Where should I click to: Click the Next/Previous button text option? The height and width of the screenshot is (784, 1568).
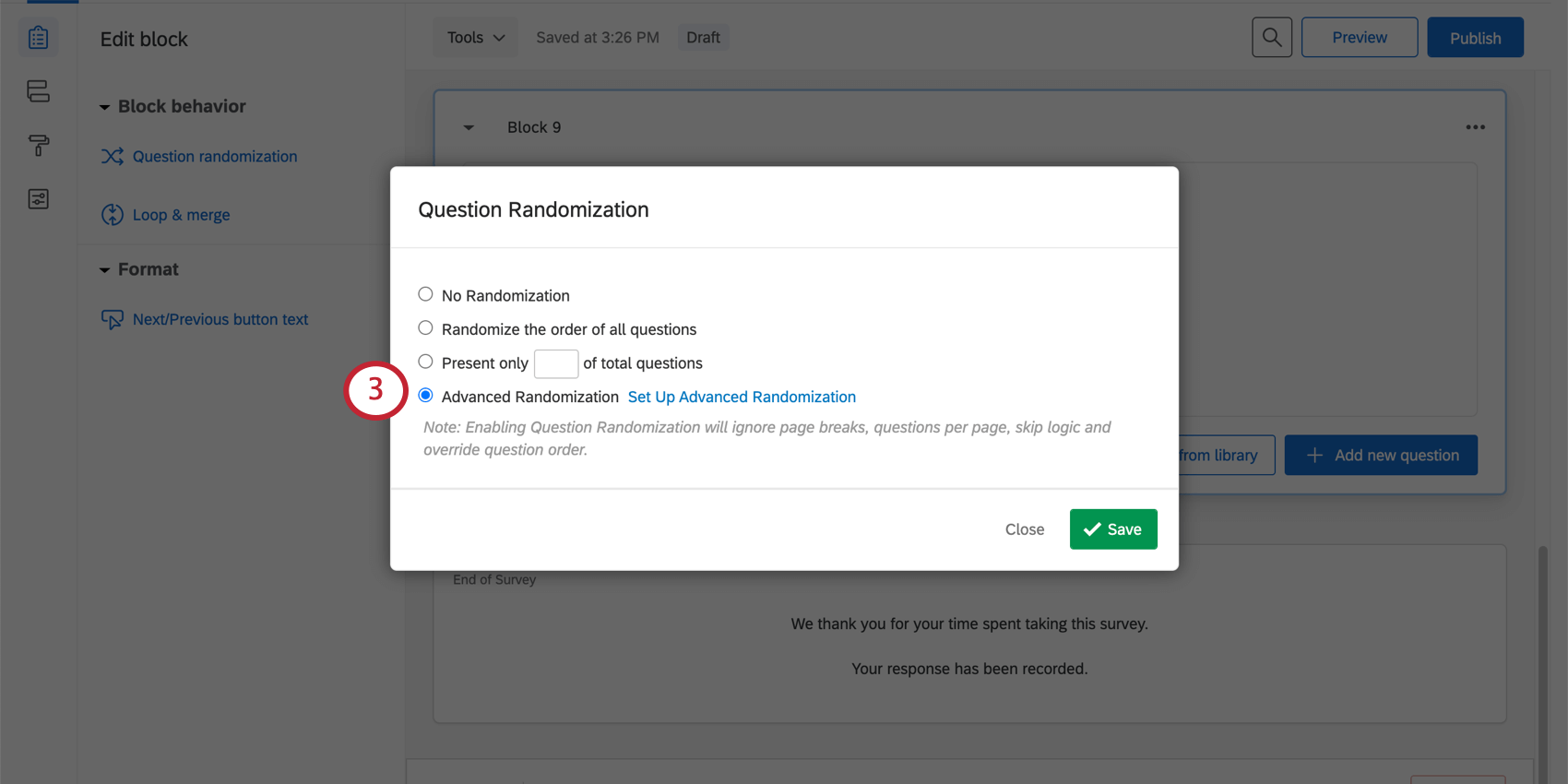pos(220,319)
